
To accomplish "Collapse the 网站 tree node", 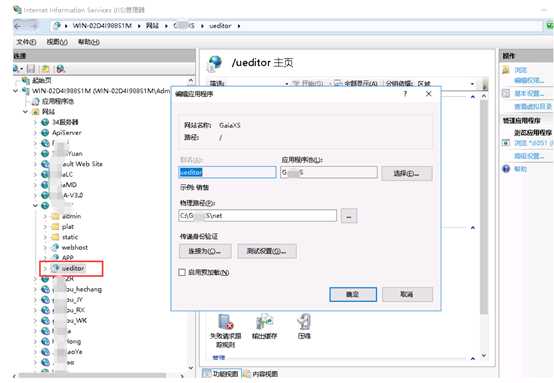I will [x=25, y=112].
